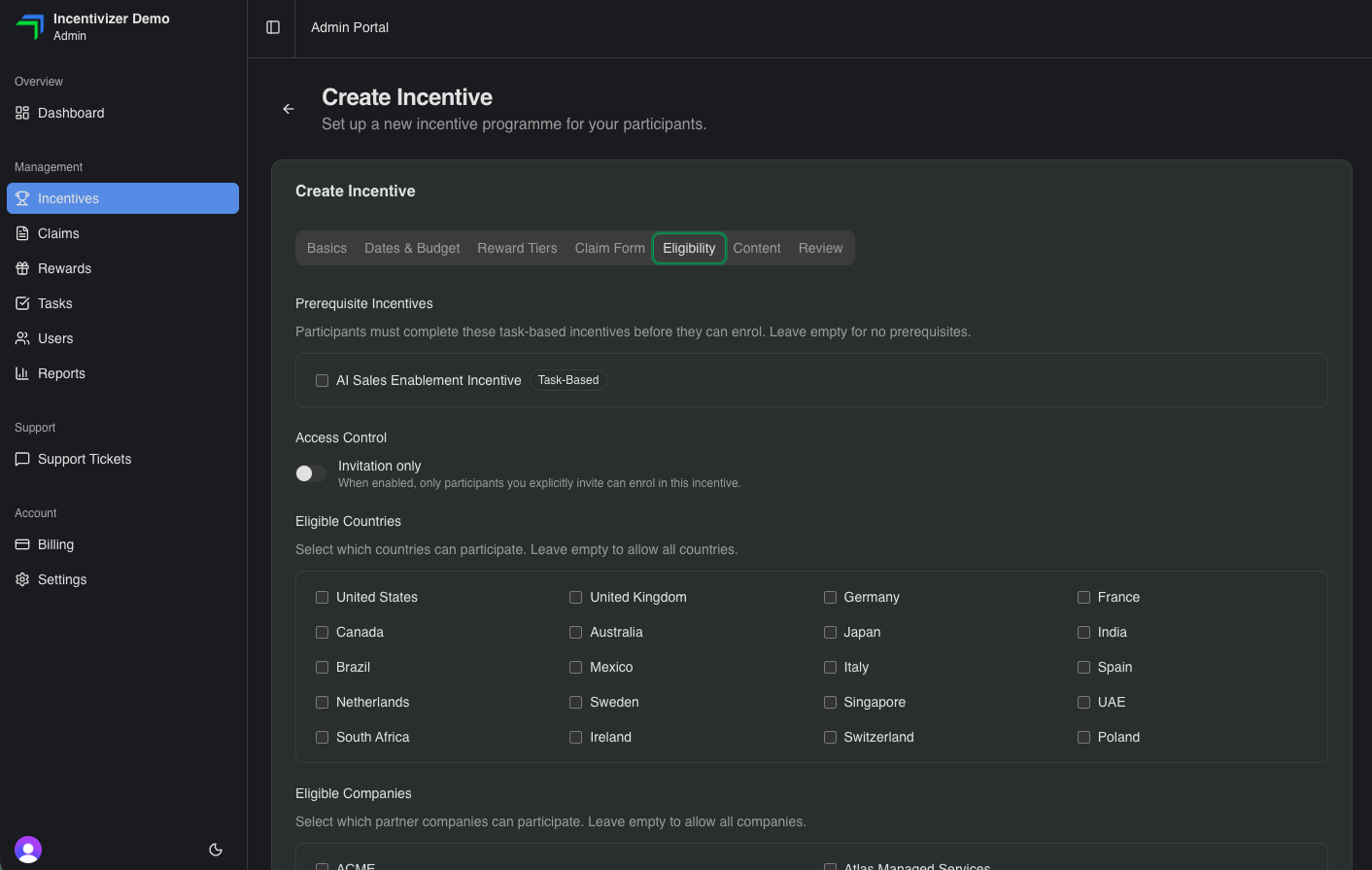Open Dashboard from the sidebar
The image size is (1372, 870).
122,113
